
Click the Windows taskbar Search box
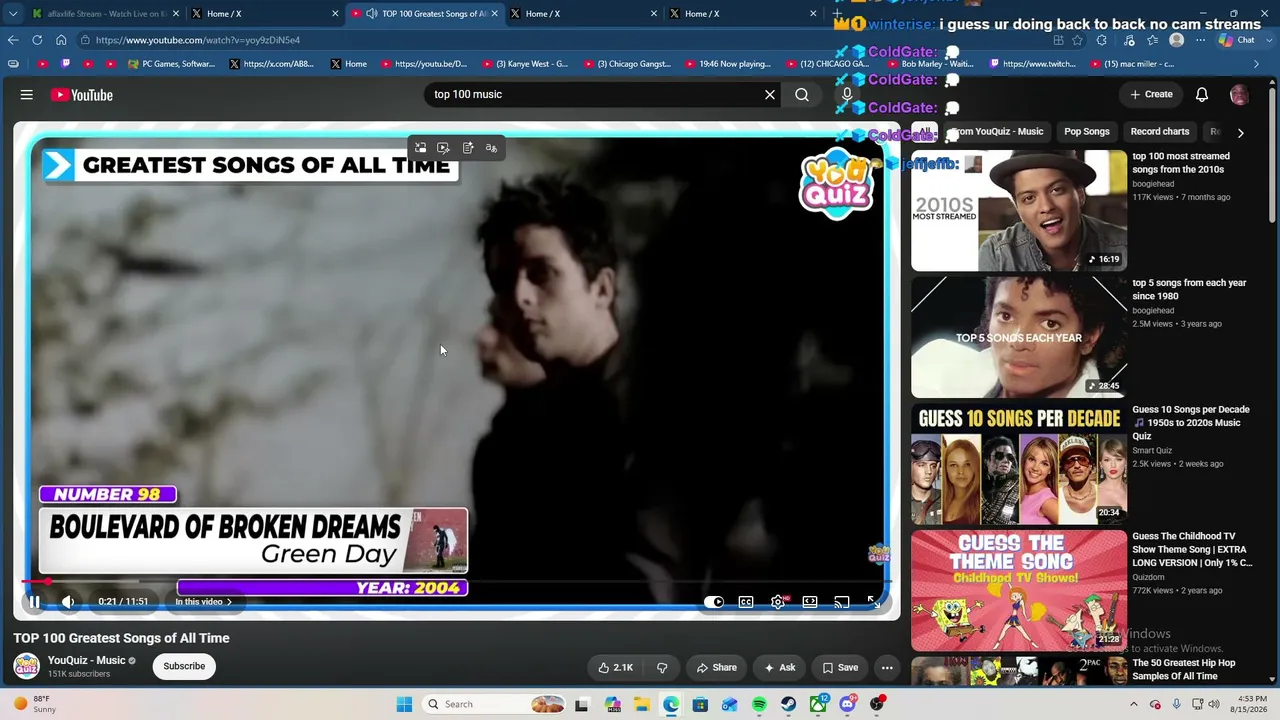pos(495,704)
